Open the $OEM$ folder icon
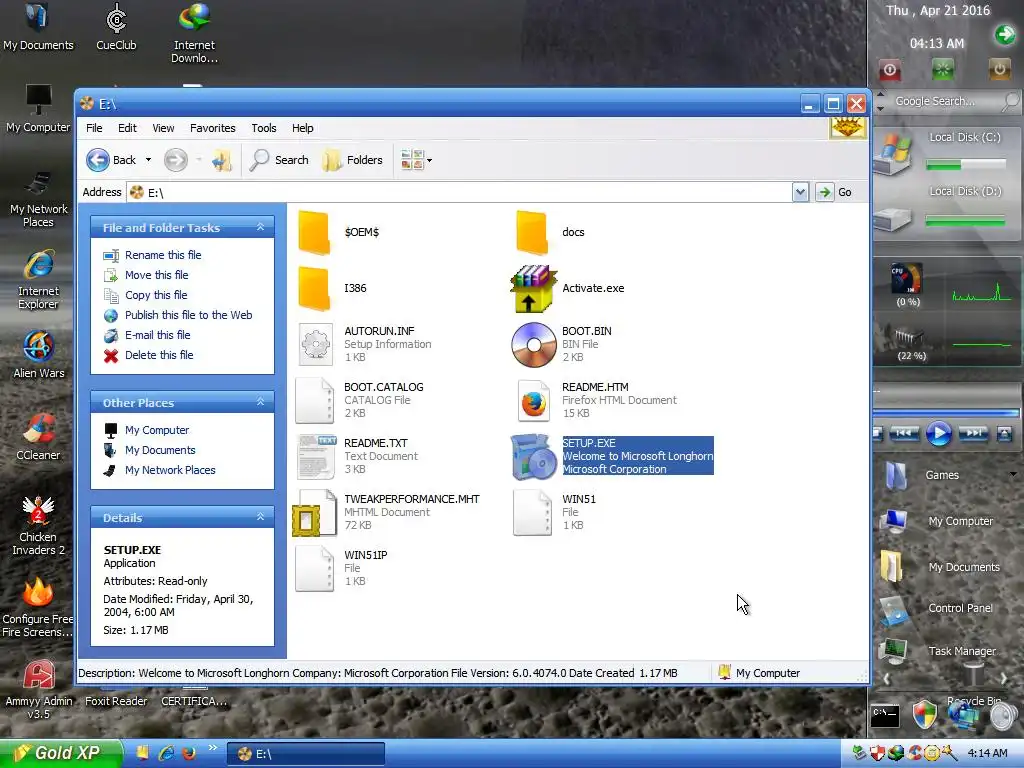This screenshot has height=768, width=1024. (x=314, y=232)
